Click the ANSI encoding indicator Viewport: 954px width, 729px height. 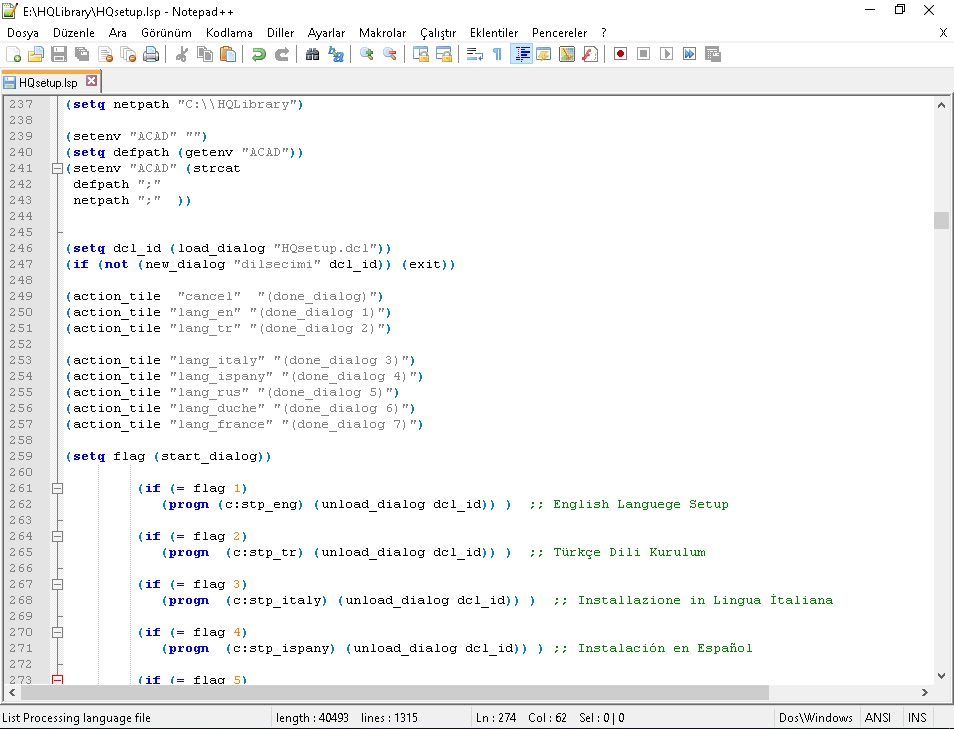tap(877, 717)
